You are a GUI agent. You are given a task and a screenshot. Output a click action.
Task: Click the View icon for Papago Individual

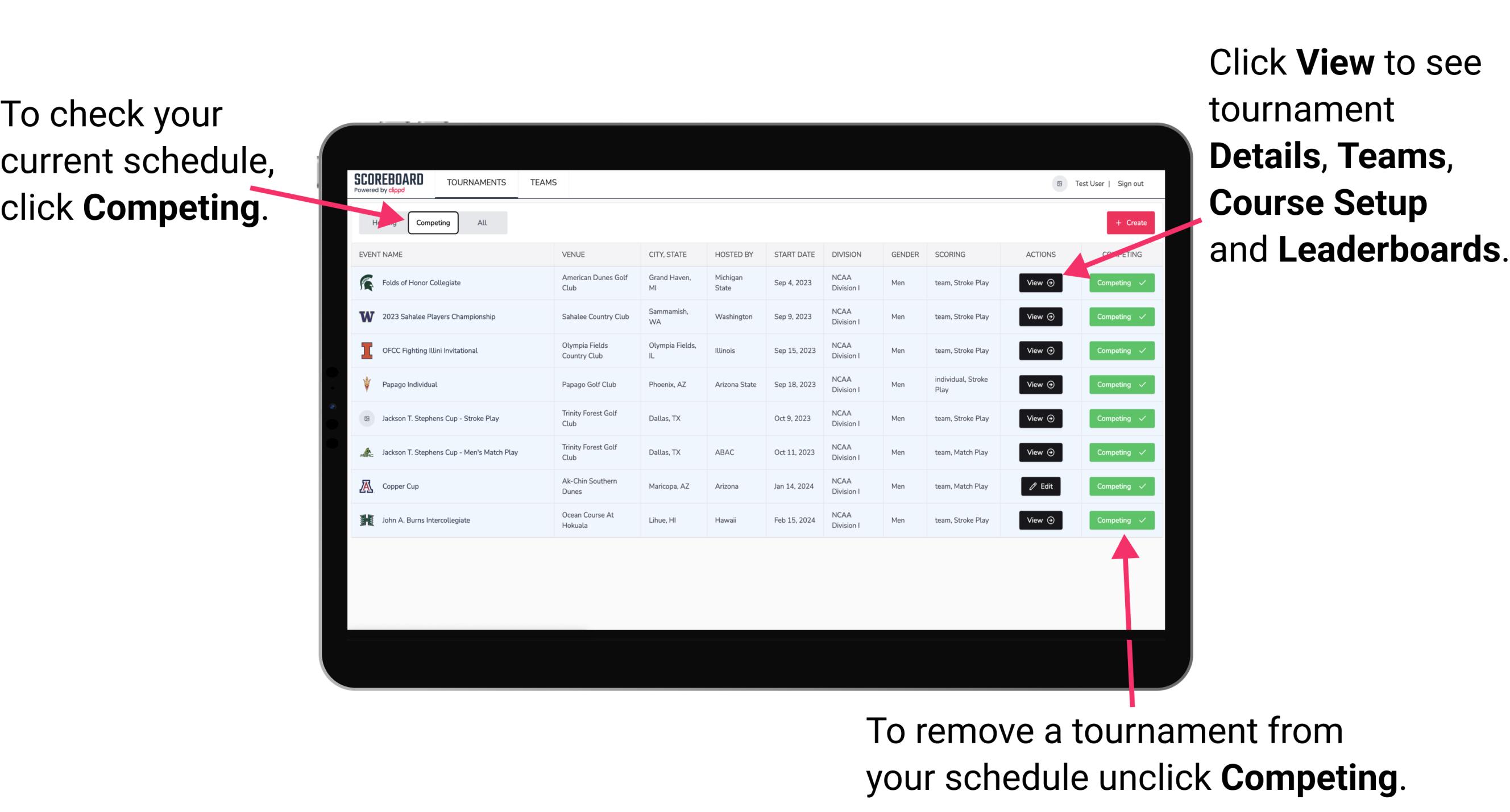click(x=1040, y=385)
